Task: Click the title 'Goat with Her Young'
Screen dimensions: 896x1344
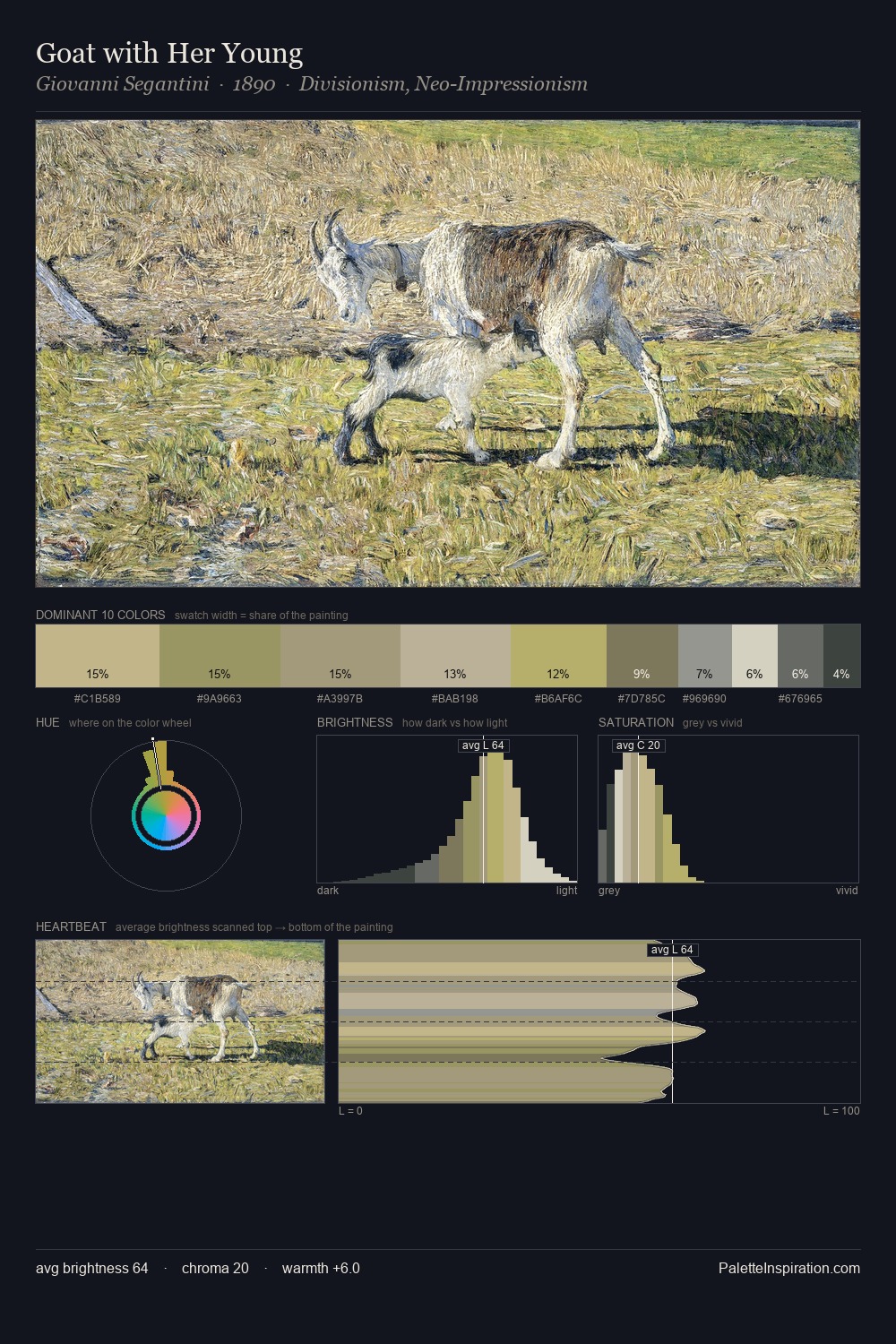Action: [x=169, y=54]
